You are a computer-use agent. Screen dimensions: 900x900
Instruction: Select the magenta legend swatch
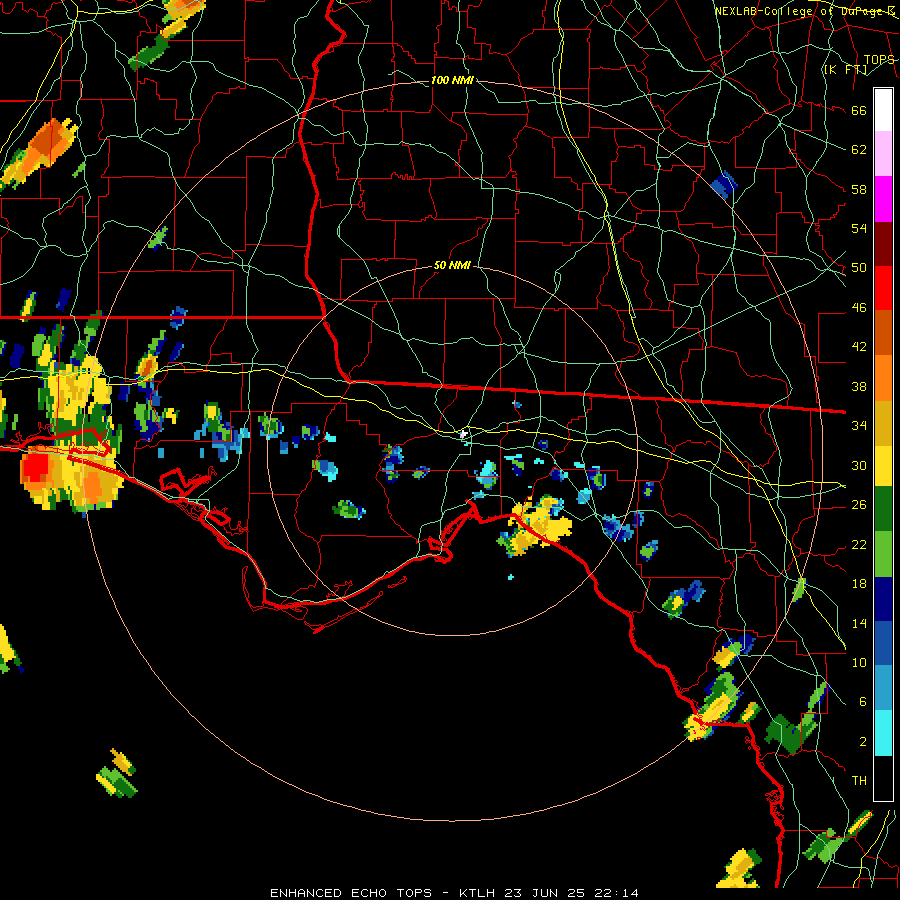coord(883,199)
